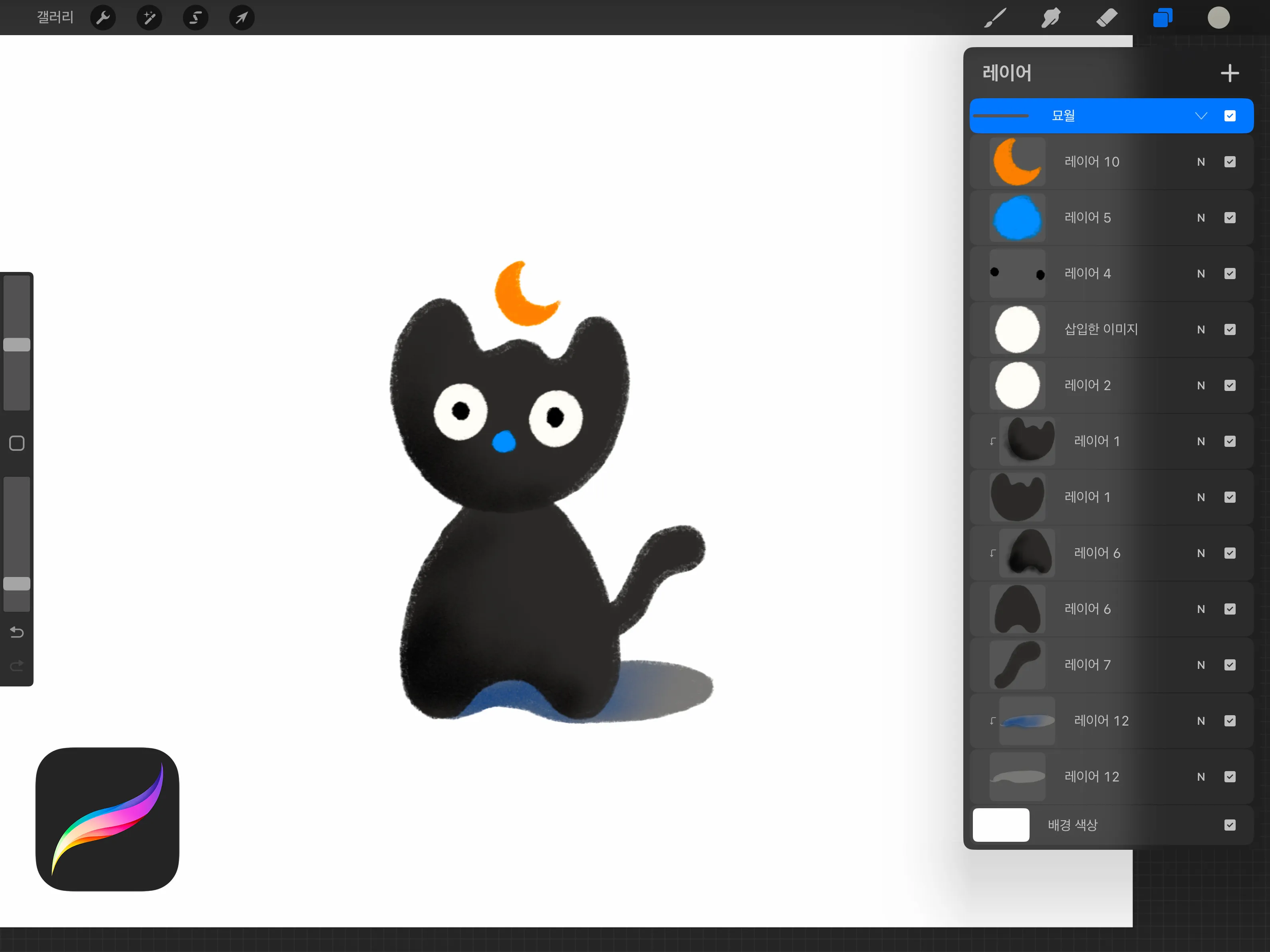Hide 레이어 2 layer
Viewport: 1270px width, 952px height.
(1230, 385)
